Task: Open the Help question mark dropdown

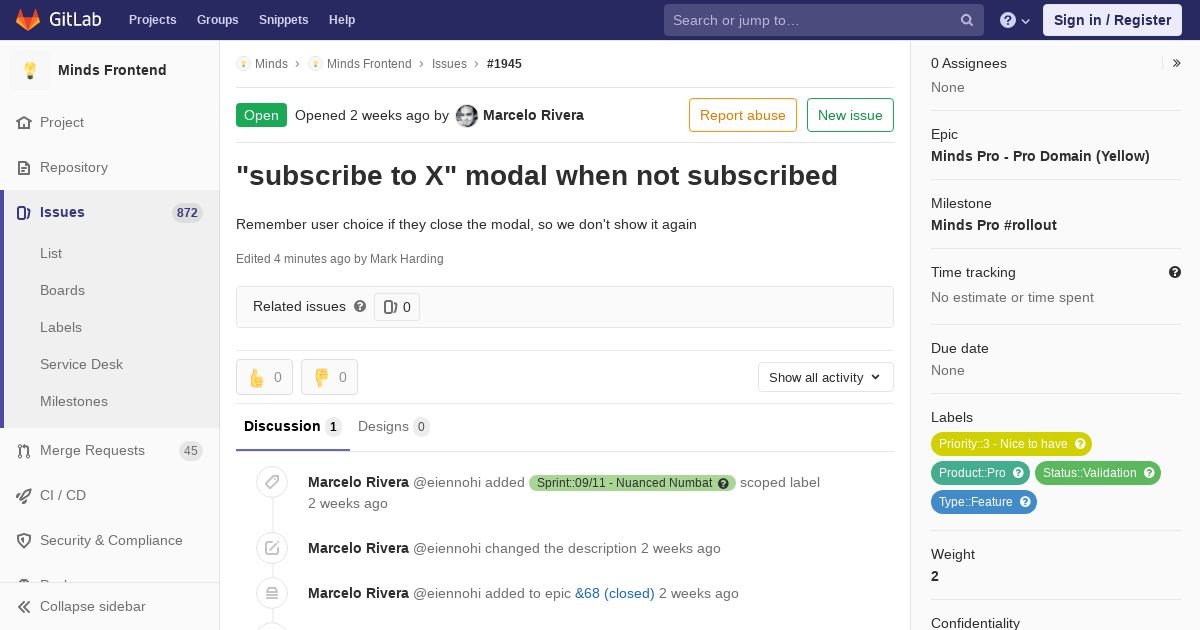Action: coord(1015,20)
